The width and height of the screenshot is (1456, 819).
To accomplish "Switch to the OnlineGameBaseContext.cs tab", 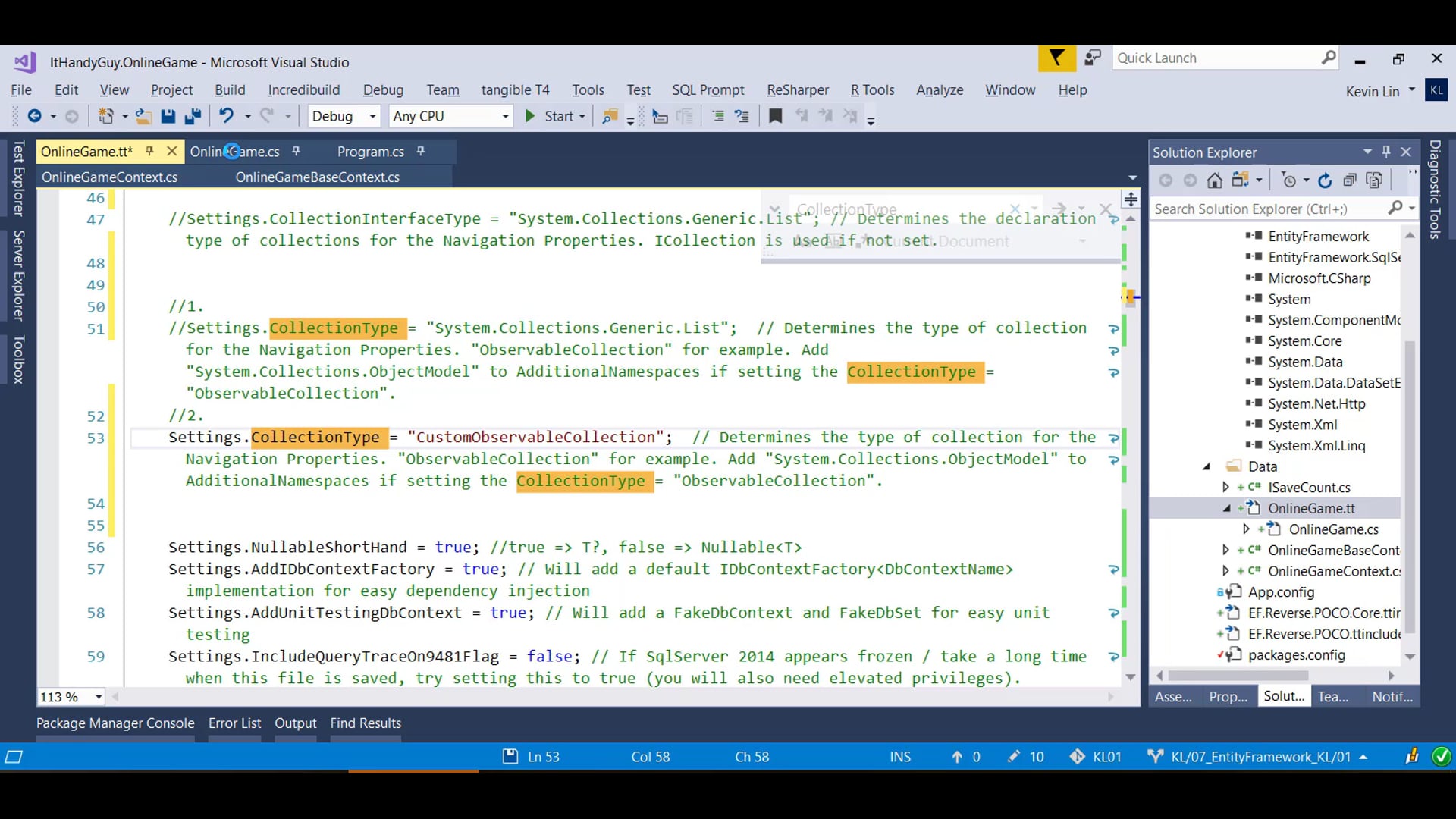I will point(317,177).
